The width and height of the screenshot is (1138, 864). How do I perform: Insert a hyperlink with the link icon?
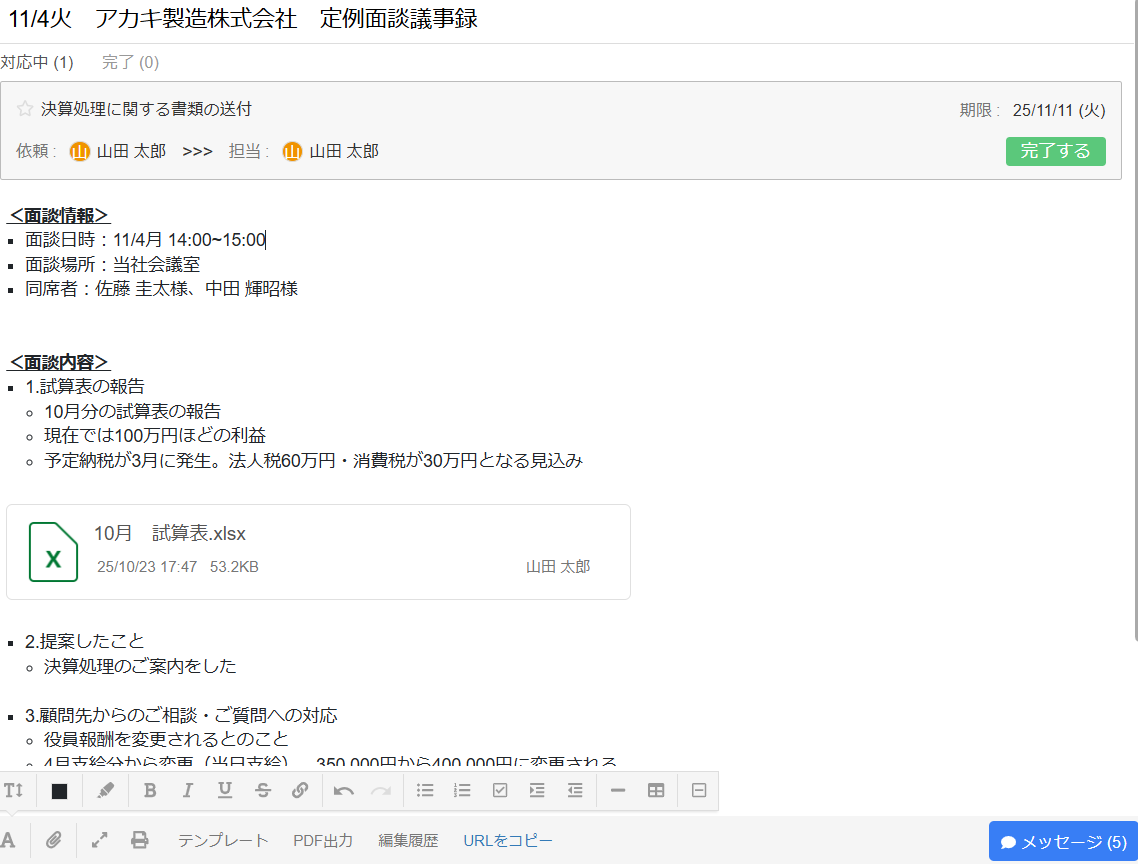coord(300,790)
